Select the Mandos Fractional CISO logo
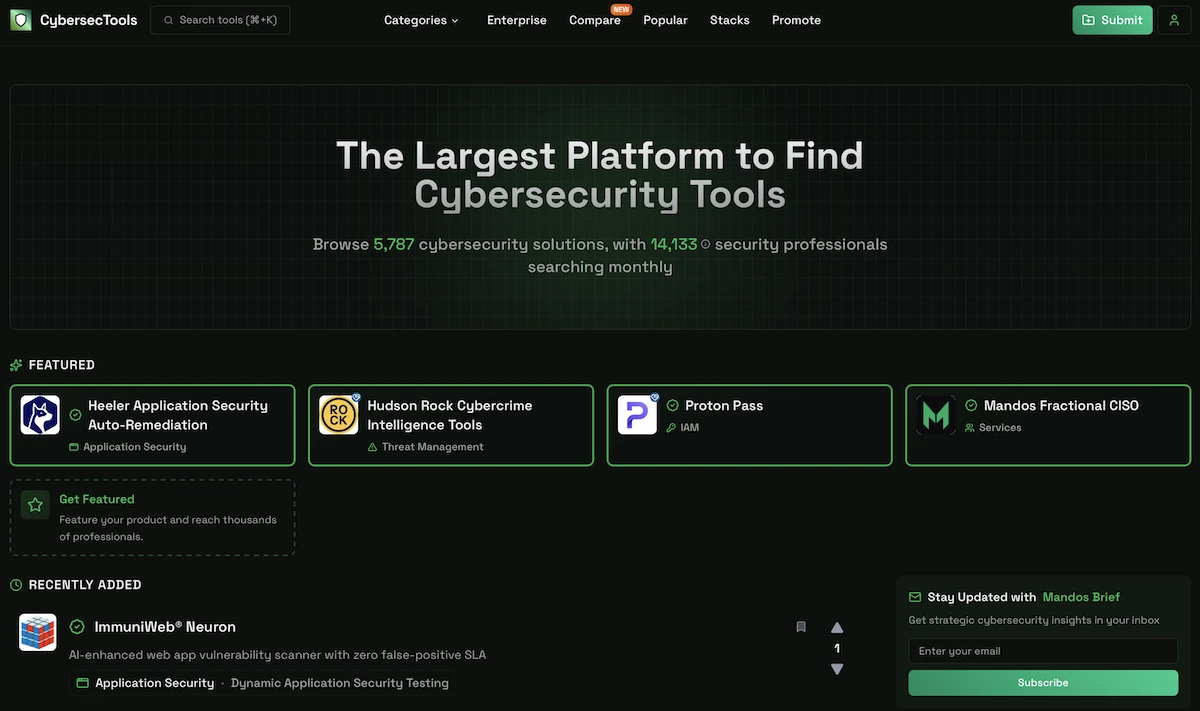 coord(935,414)
